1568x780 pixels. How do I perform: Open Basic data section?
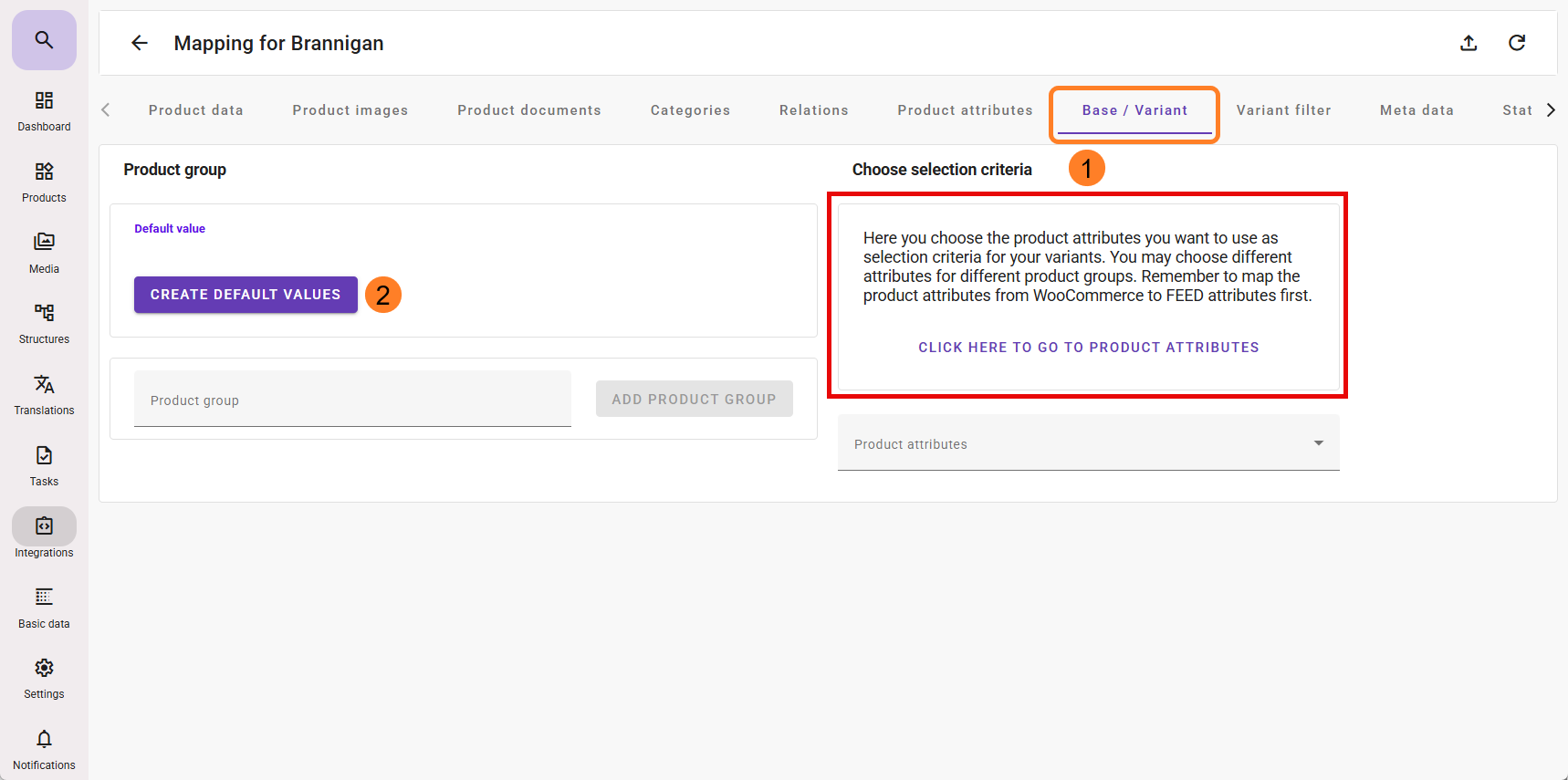pyautogui.click(x=44, y=608)
